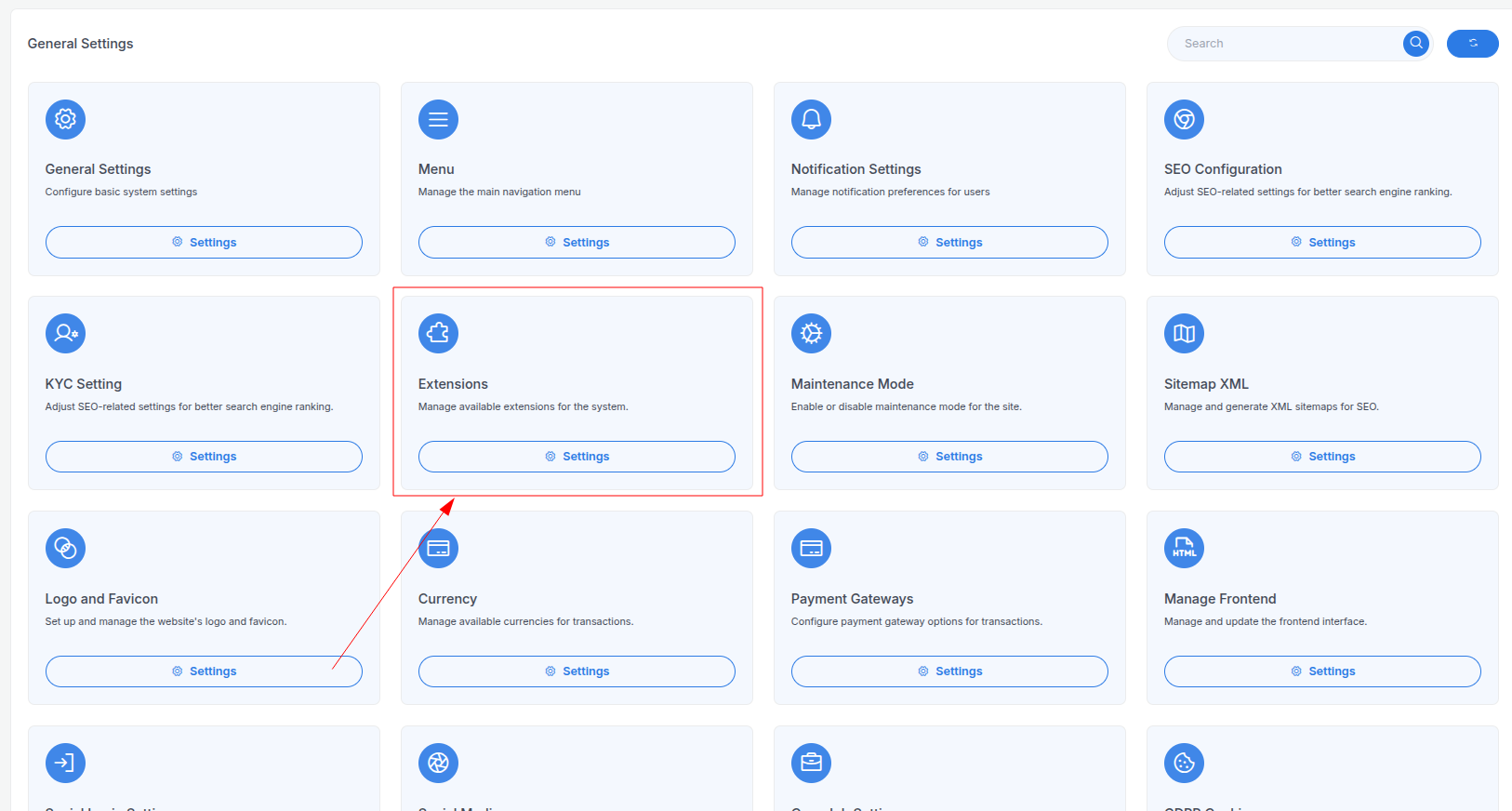This screenshot has height=811, width=1512.
Task: Click the Extensions puzzle piece icon
Action: coord(438,333)
